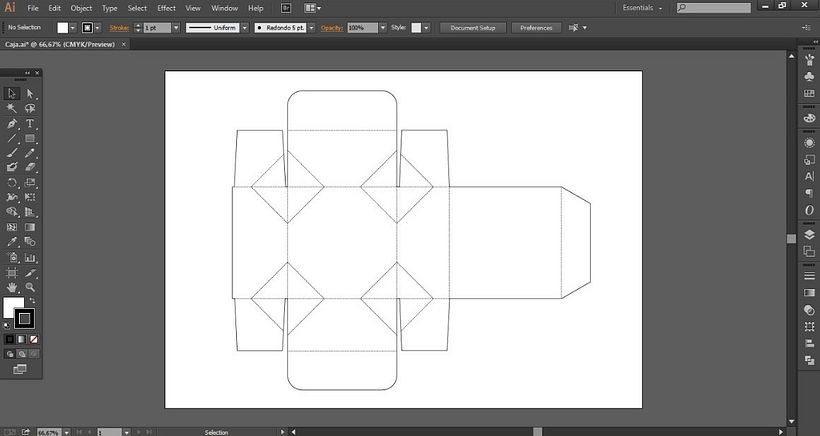Reset to default fill and stroke
The height and width of the screenshot is (436, 820).
[x=7, y=324]
